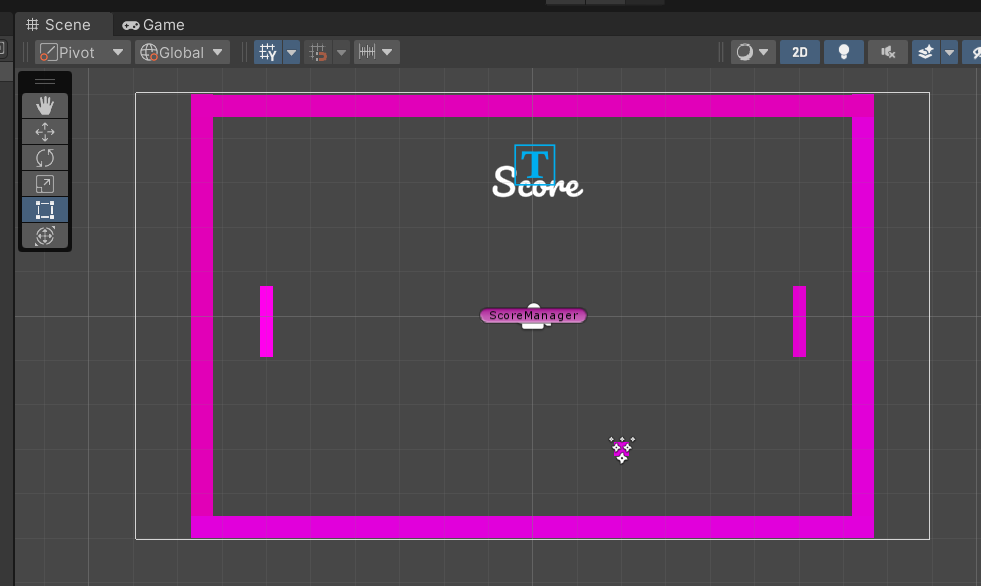The image size is (981, 586).
Task: Toggle scene view lighting
Action: 843,51
